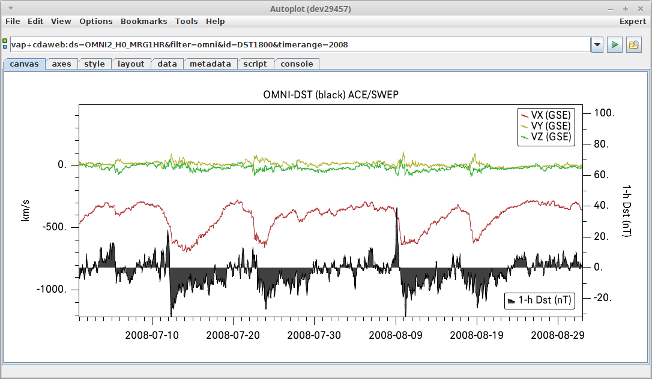Image resolution: width=652 pixels, height=379 pixels.
Task: Open the Bookmarks menu
Action: click(144, 21)
